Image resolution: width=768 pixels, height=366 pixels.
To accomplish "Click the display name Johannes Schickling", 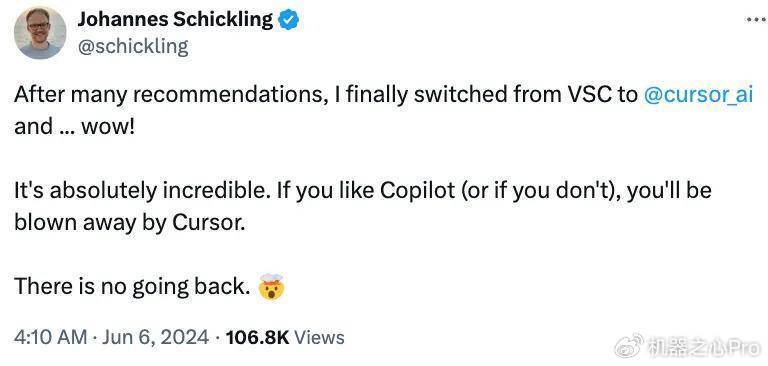I will click(175, 20).
